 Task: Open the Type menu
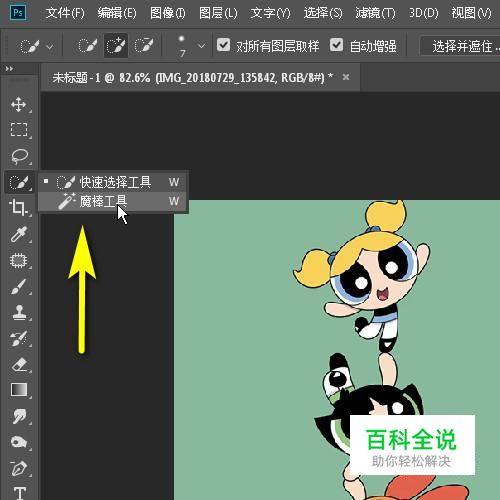270,13
